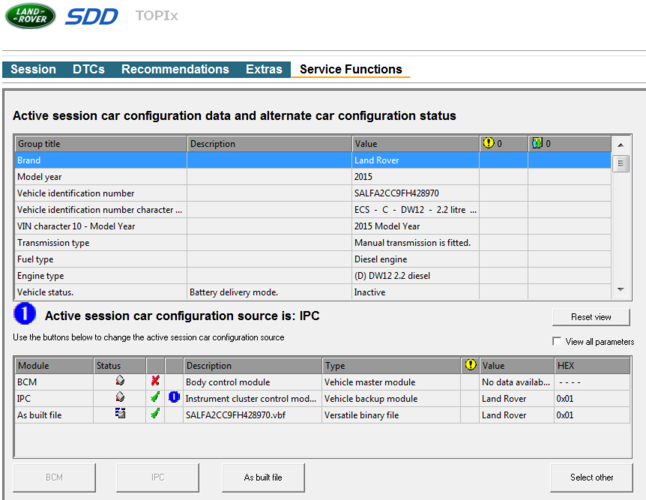The width and height of the screenshot is (646, 500).
Task: Click the Type column header
Action: pyautogui.click(x=391, y=366)
